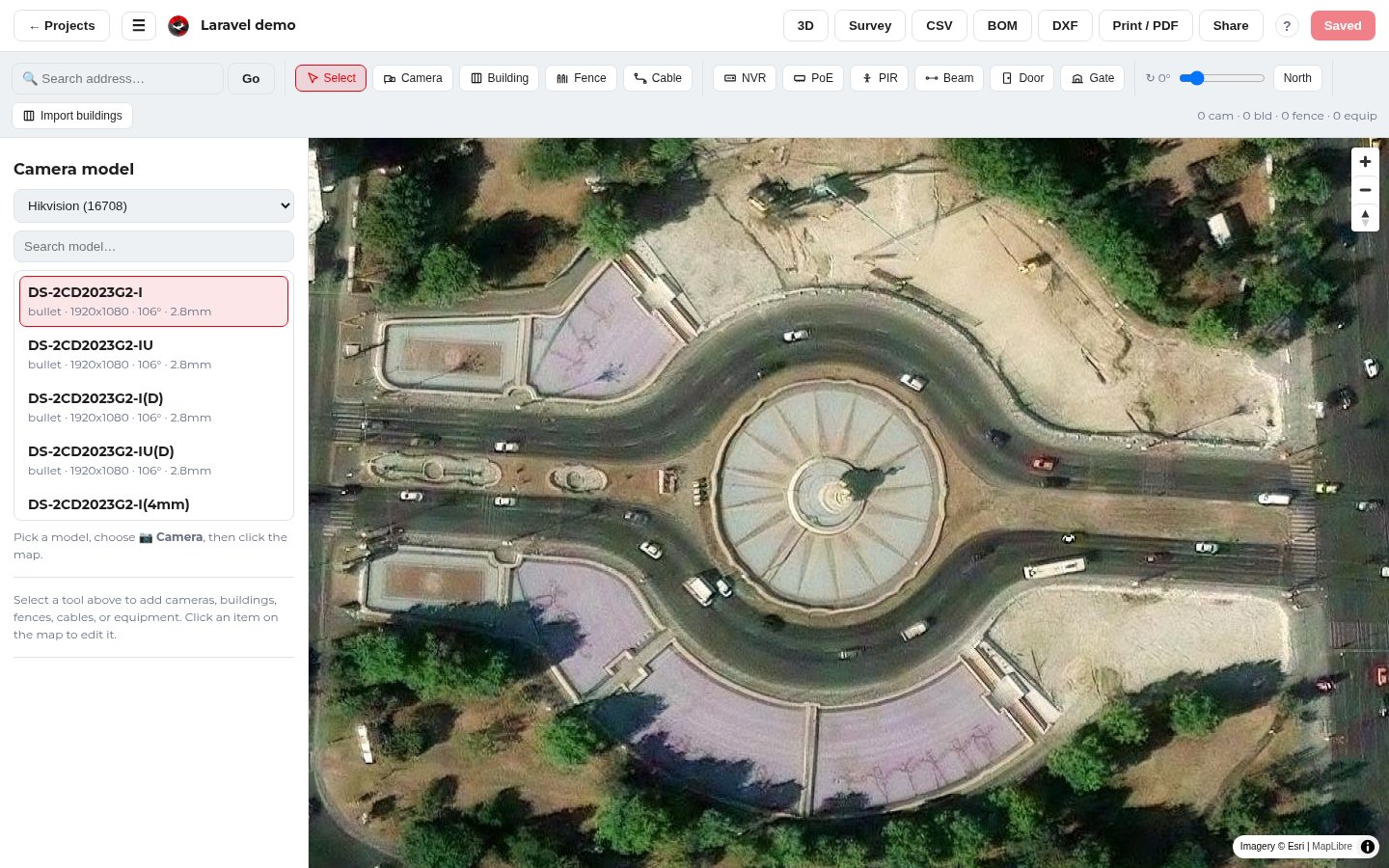1389x868 pixels.
Task: Click the item count status text
Action: tap(1287, 116)
